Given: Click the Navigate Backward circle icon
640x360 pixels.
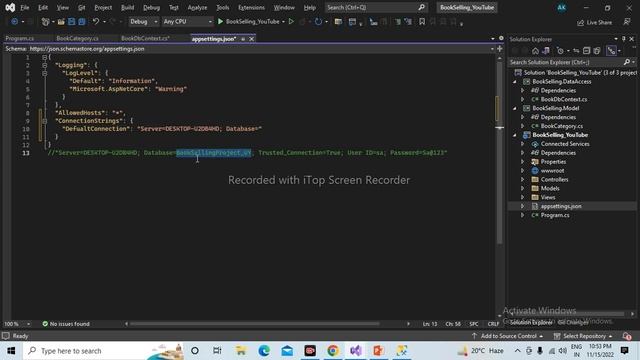Looking at the screenshot, I should click(x=14, y=22).
